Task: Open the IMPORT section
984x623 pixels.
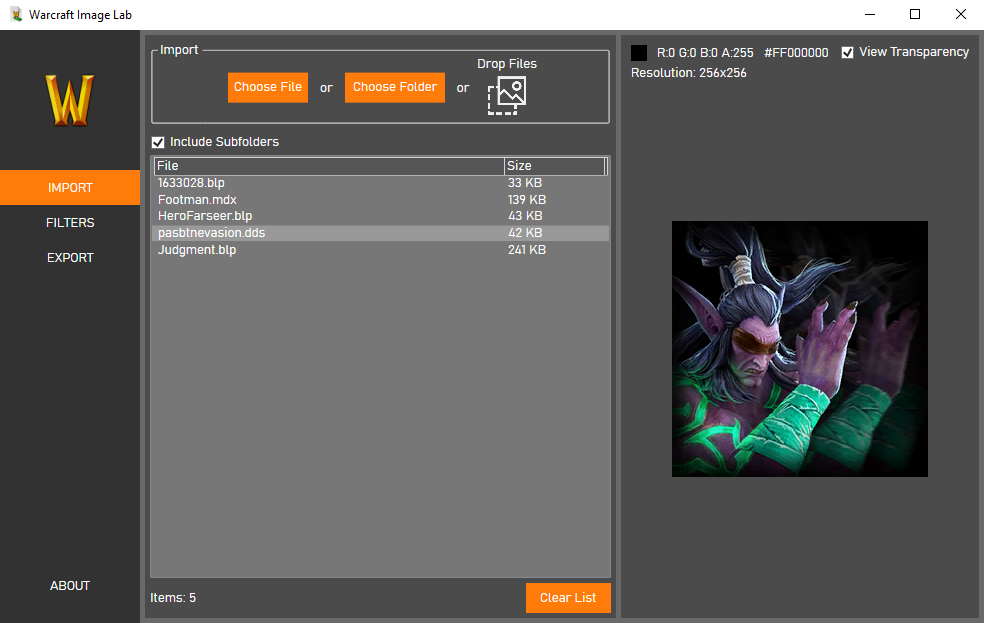Action: [70, 188]
